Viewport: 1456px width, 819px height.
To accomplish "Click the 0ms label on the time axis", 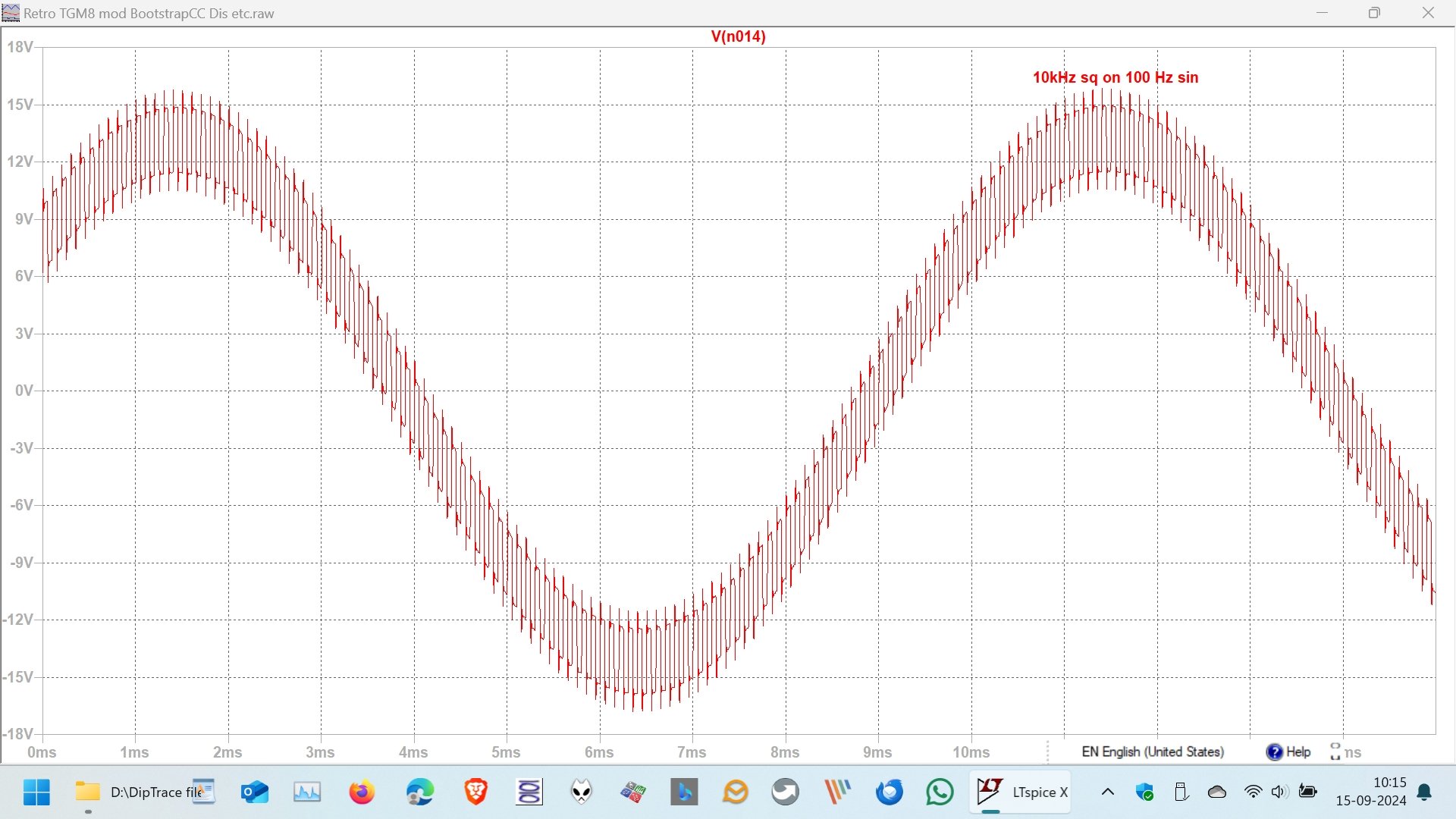I will pyautogui.click(x=42, y=752).
